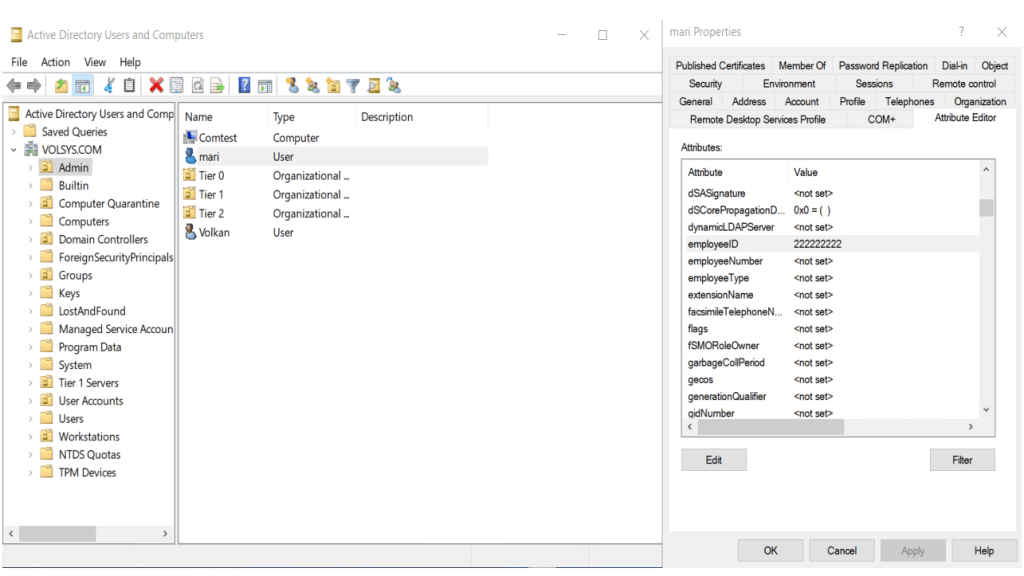The height and width of the screenshot is (576, 1024).
Task: Click the Export List toolbar icon
Action: (x=217, y=86)
